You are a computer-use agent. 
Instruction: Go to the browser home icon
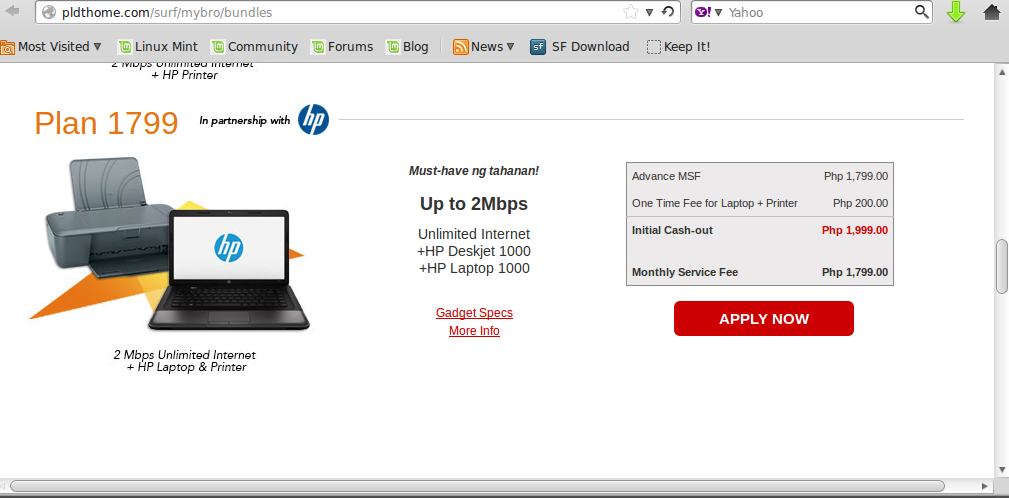(x=992, y=12)
